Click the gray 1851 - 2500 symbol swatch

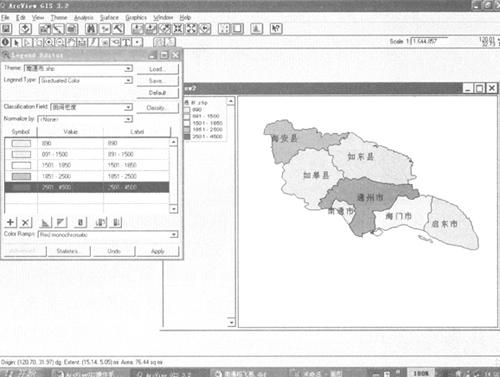(x=21, y=176)
